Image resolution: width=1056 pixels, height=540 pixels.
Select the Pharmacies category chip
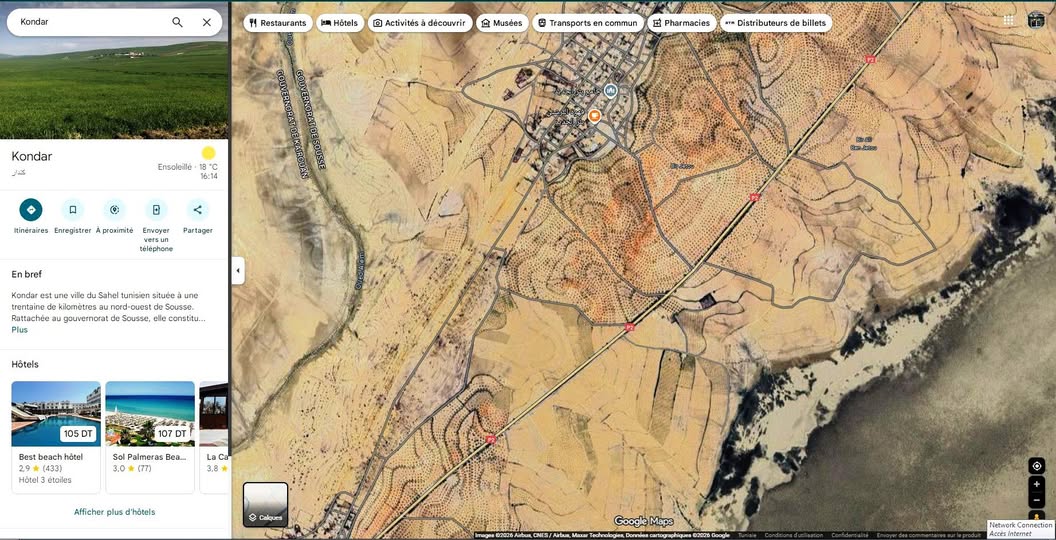(x=682, y=23)
